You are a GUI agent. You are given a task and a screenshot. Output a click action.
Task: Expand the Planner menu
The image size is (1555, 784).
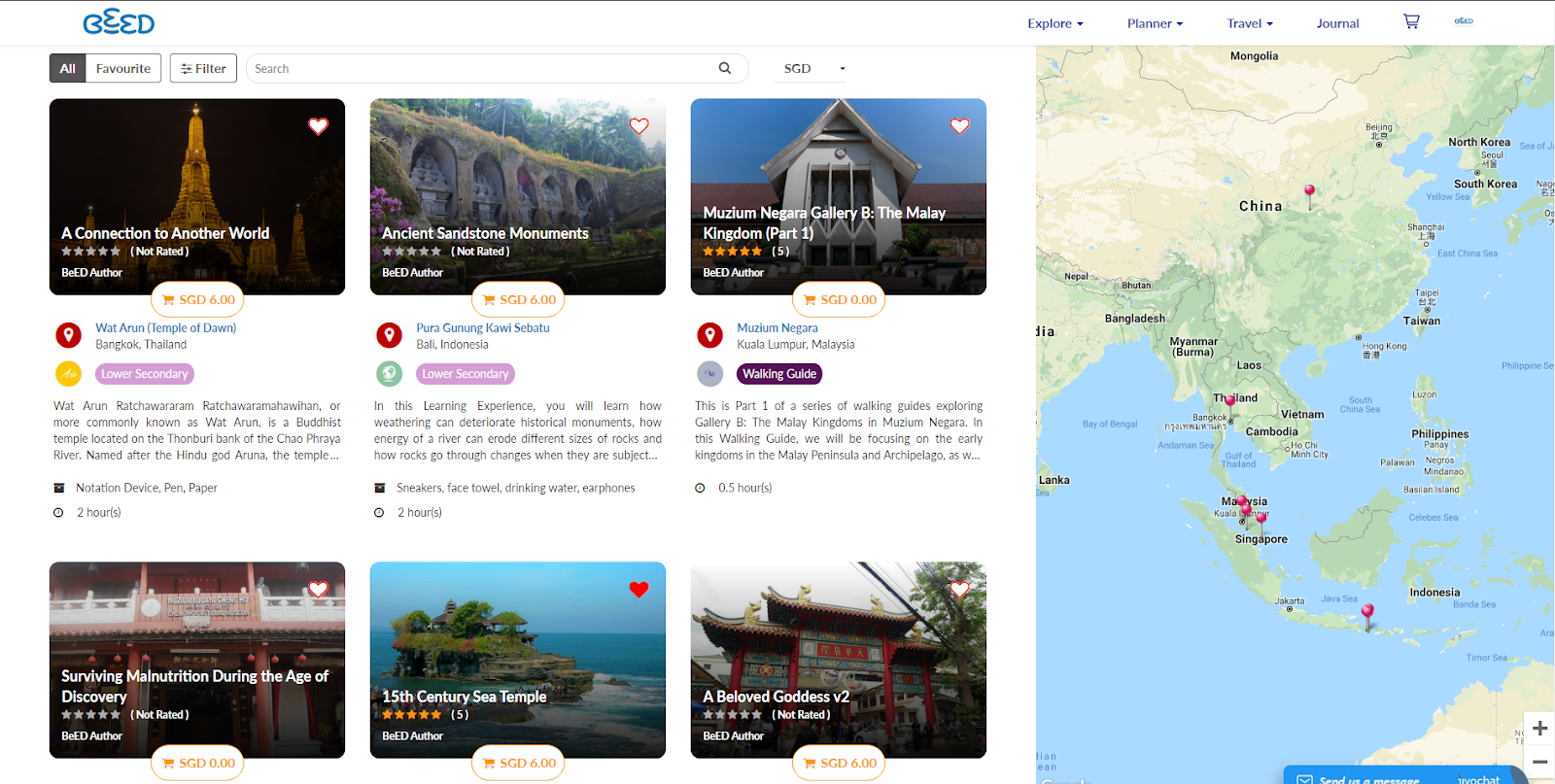tap(1155, 23)
